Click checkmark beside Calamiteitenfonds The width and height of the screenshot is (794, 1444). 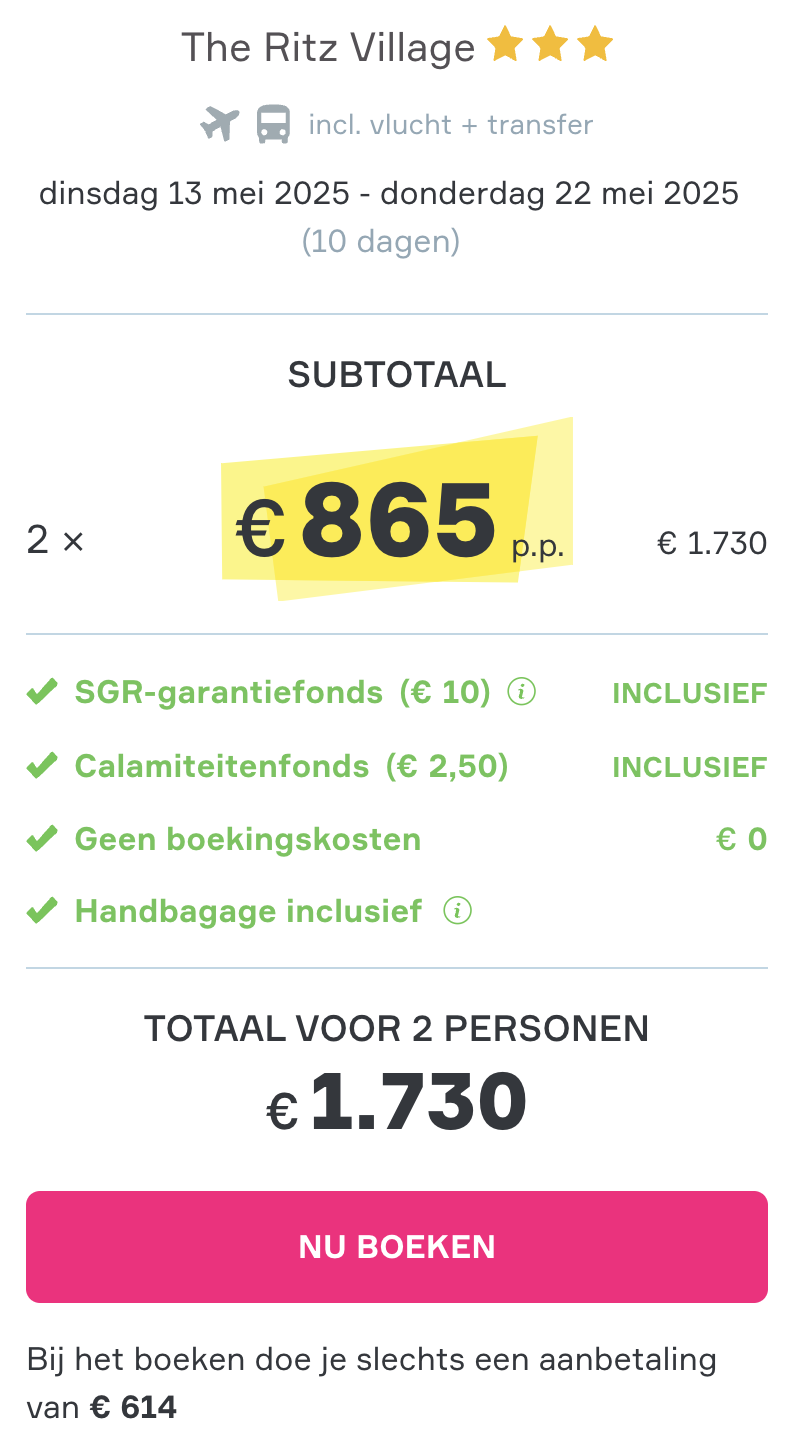click(41, 766)
